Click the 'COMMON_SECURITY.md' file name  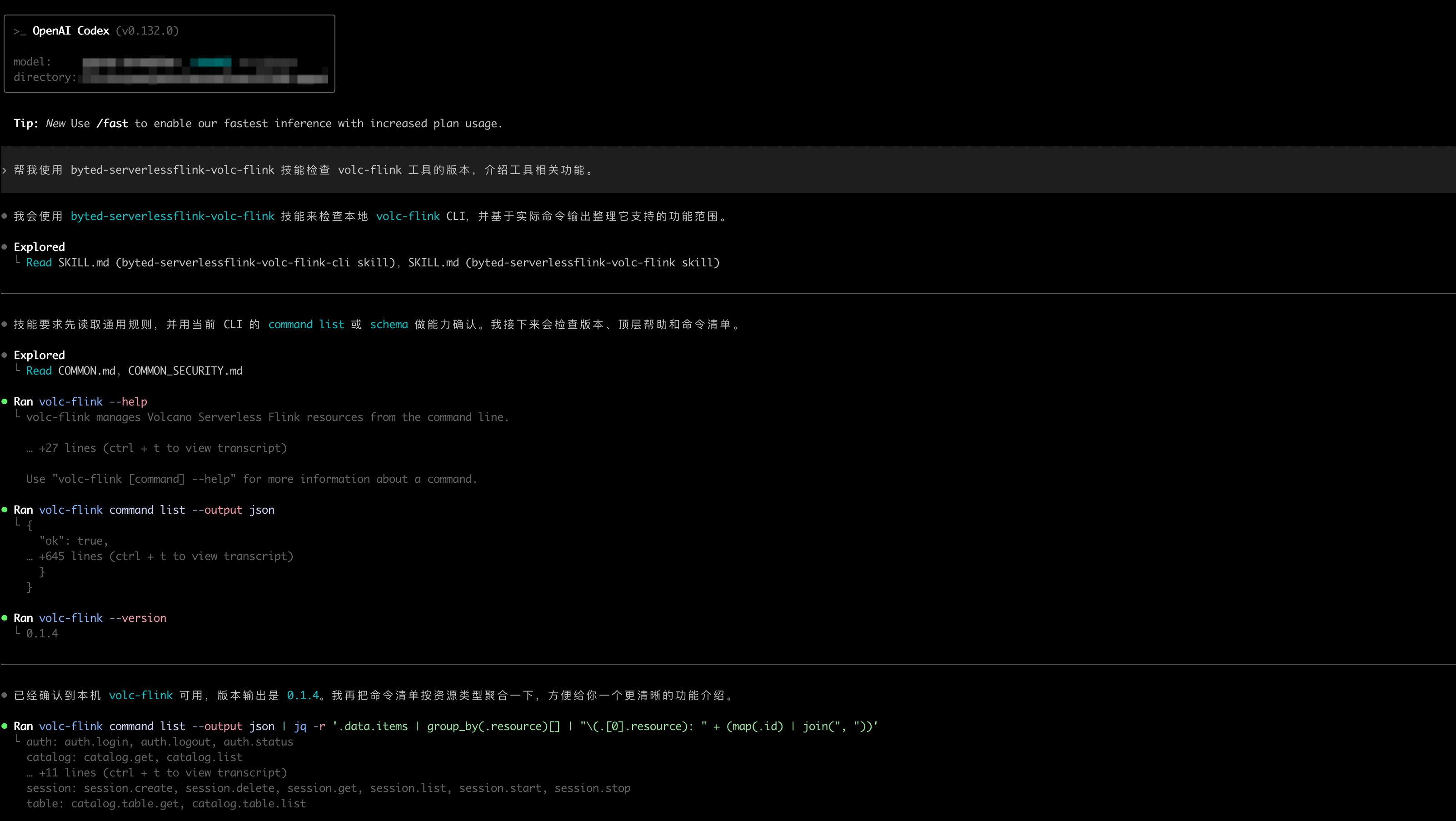[x=185, y=370]
